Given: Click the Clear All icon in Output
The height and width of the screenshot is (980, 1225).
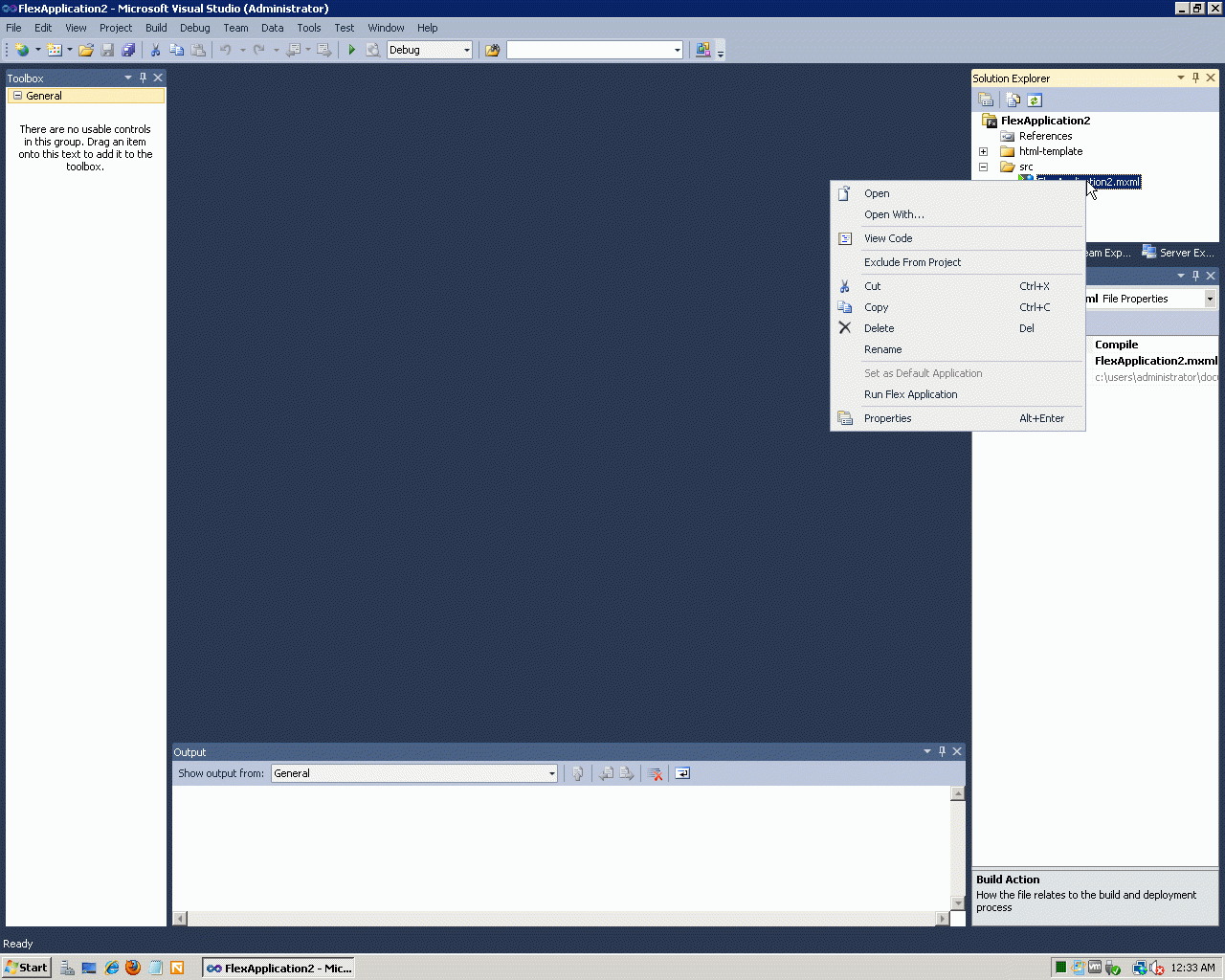Looking at the screenshot, I should click(x=656, y=773).
